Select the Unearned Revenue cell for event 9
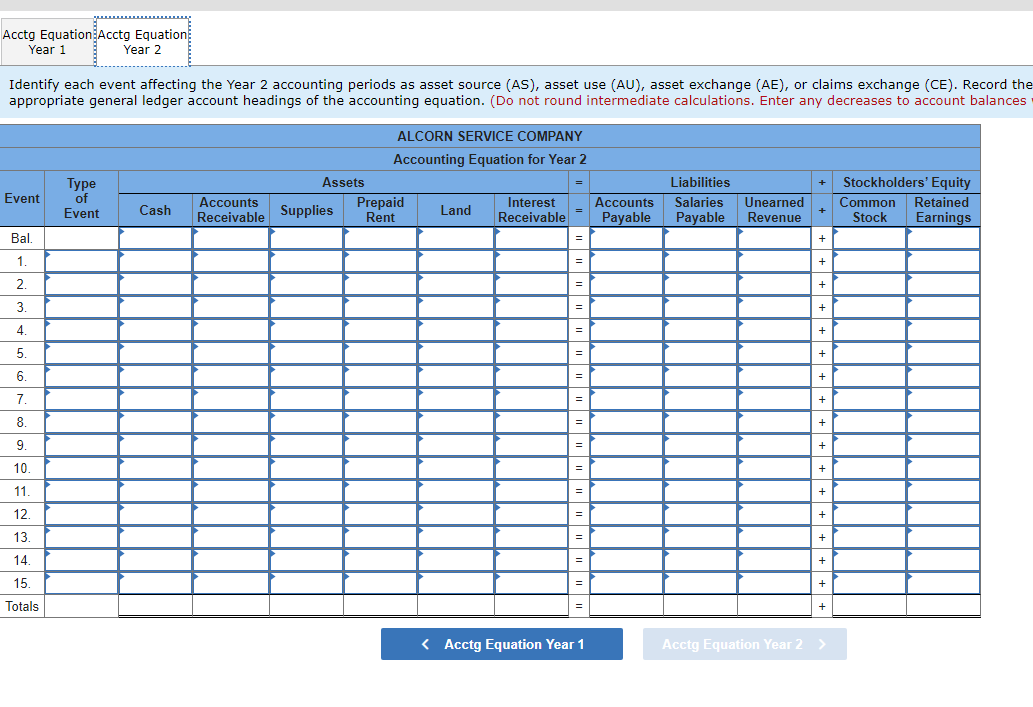Screen dimensions: 1033x707 774,445
